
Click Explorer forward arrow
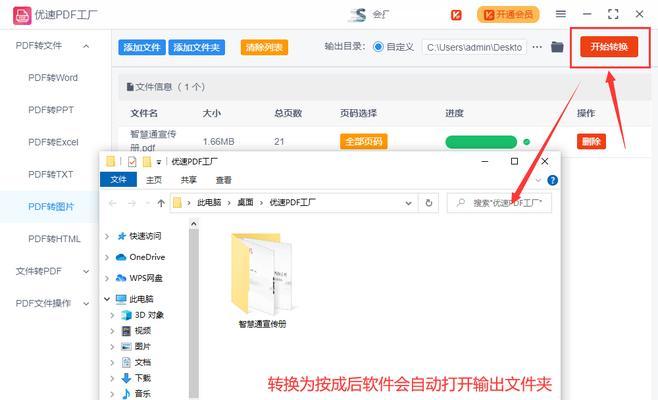(132, 203)
